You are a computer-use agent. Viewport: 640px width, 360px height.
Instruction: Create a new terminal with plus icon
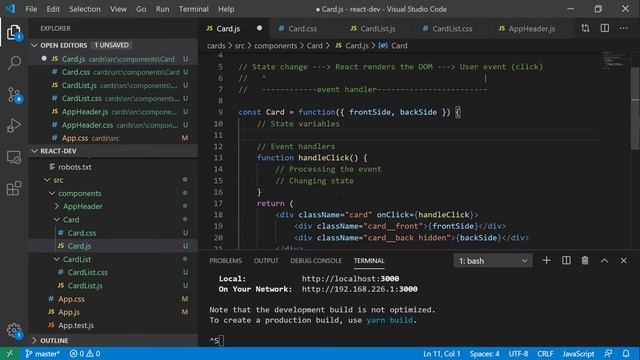(546, 260)
